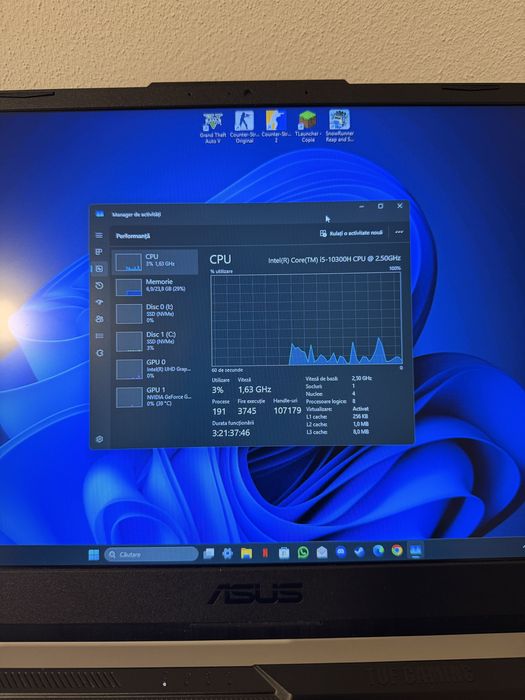
Task: Open the Services page sidebar icon
Action: pyautogui.click(x=99, y=353)
